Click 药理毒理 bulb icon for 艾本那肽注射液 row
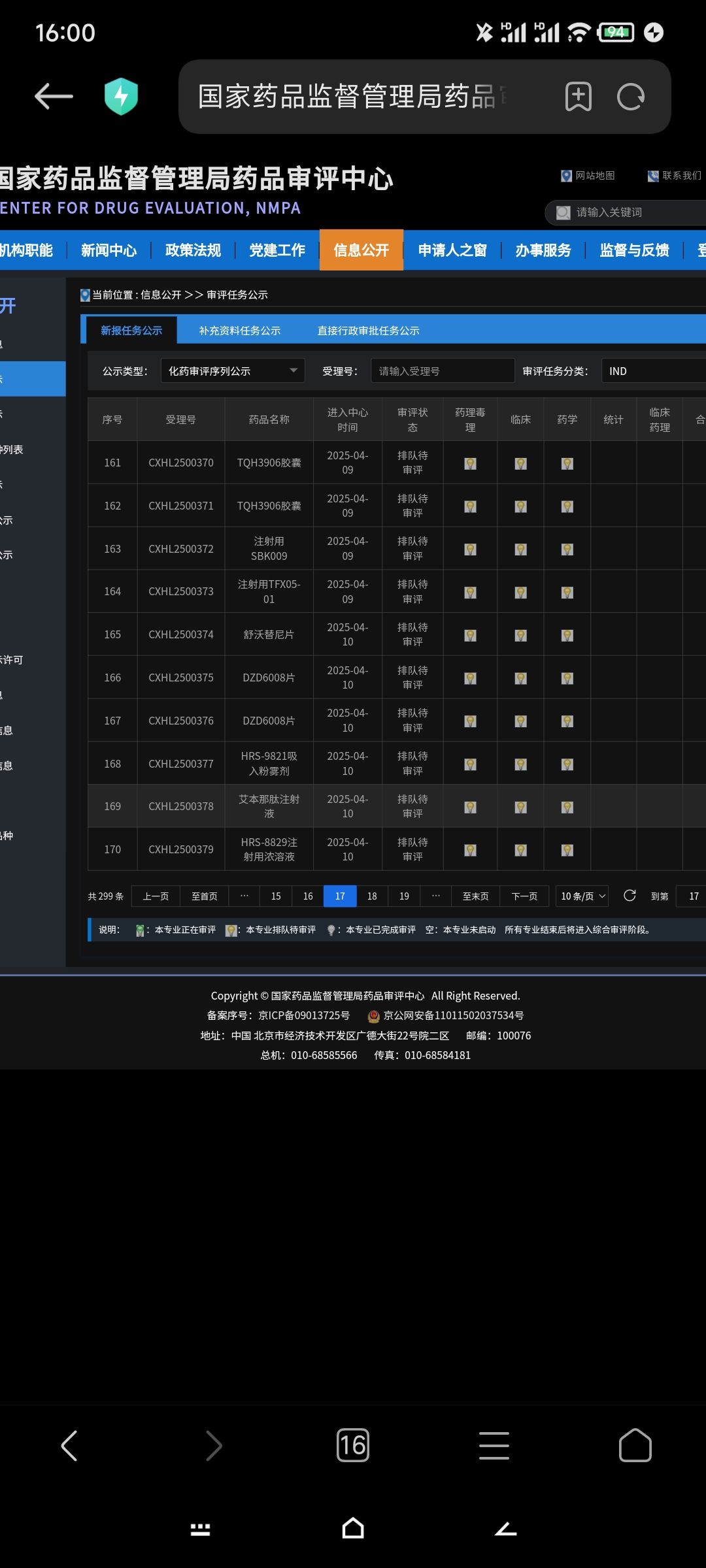 (x=470, y=807)
